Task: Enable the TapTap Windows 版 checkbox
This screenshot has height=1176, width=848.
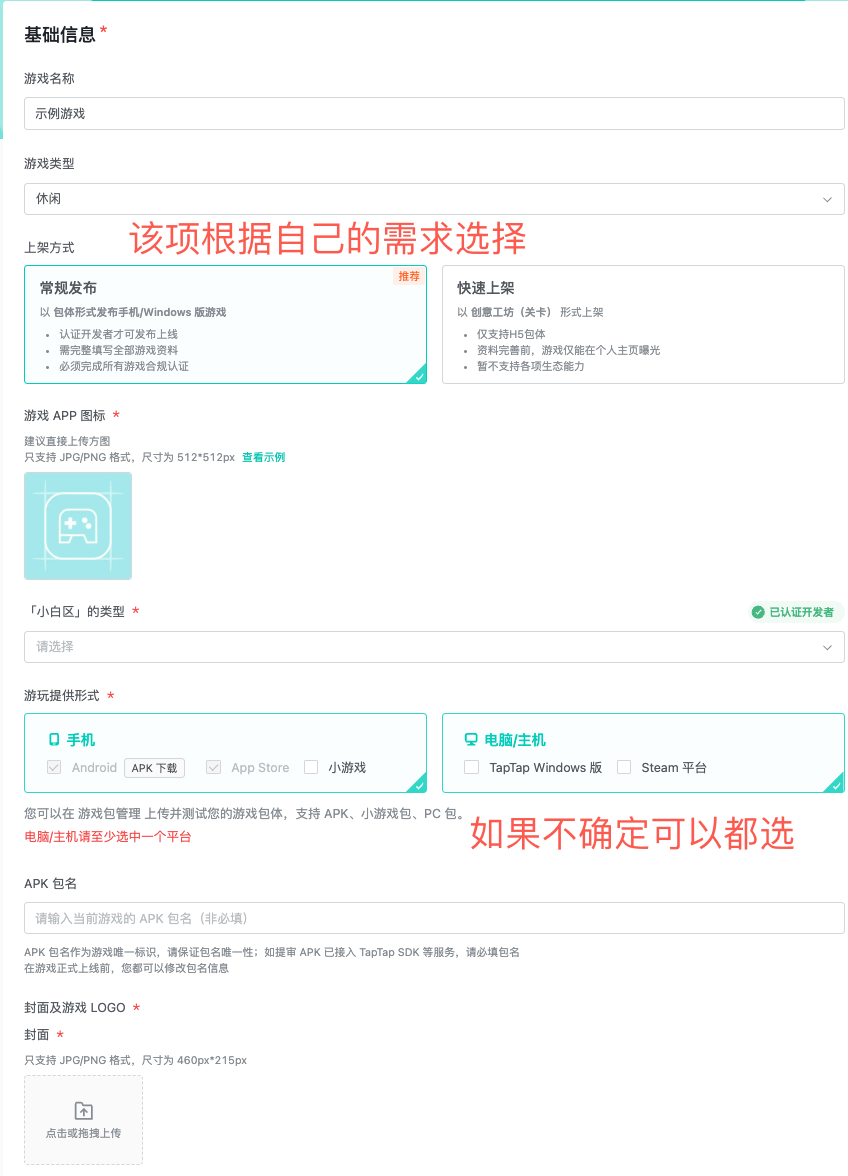Action: [x=472, y=767]
